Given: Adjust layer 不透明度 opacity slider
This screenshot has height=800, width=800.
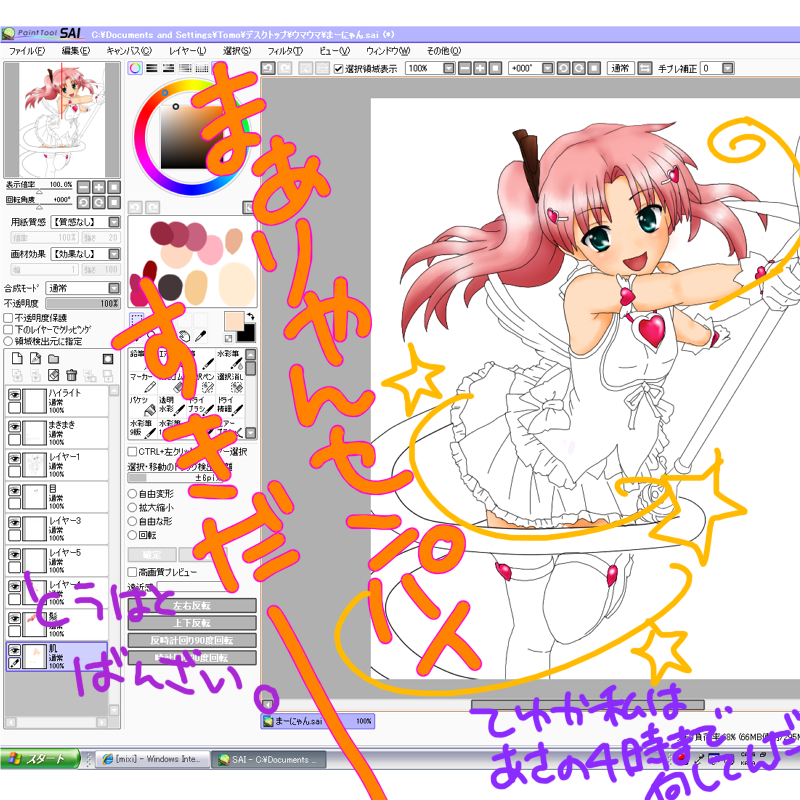Looking at the screenshot, I should [x=83, y=304].
